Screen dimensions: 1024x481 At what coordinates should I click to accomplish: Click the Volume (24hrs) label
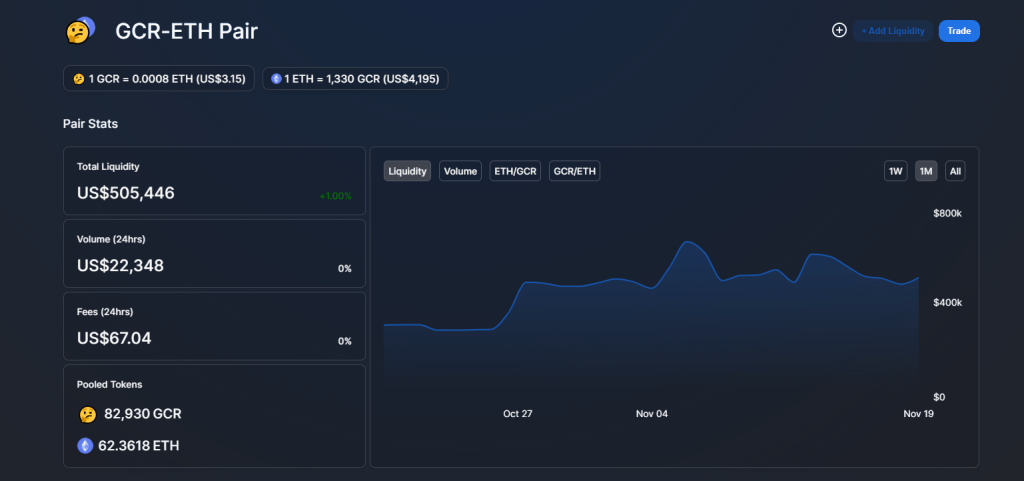coord(111,240)
